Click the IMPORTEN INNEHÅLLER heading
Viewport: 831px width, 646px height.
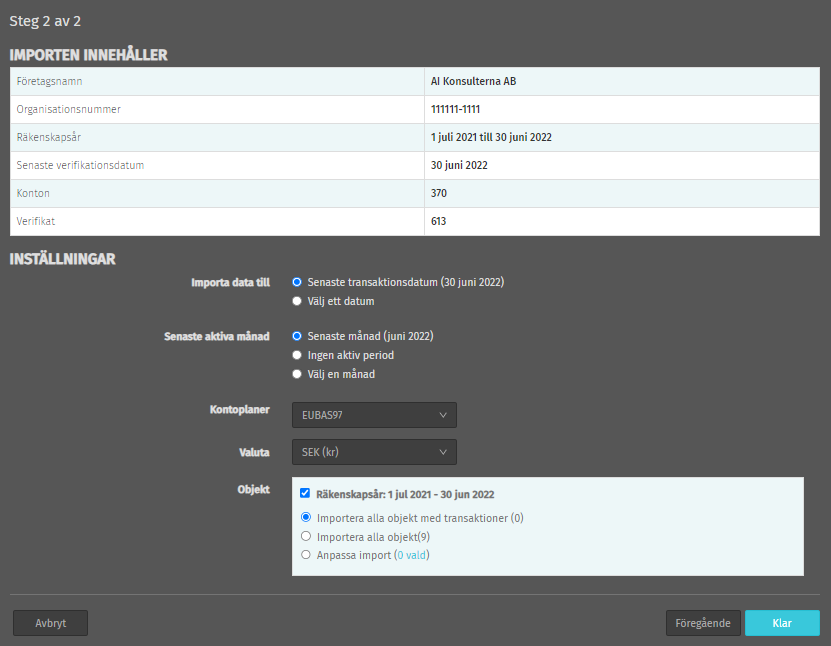(x=89, y=55)
